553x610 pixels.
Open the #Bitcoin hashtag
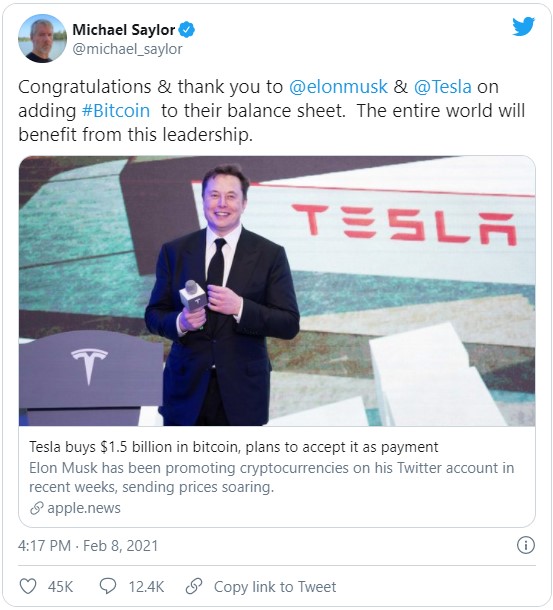point(116,110)
